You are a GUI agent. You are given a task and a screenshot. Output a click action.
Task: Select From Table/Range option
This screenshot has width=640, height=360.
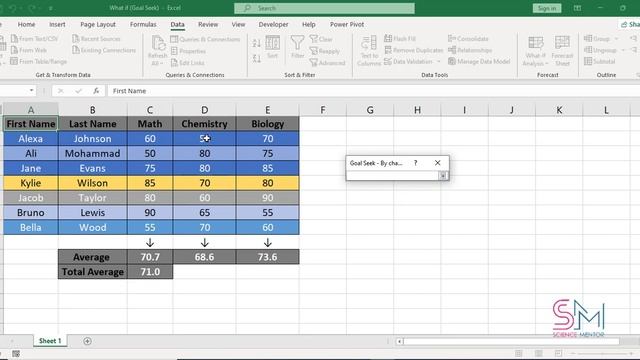click(x=38, y=62)
